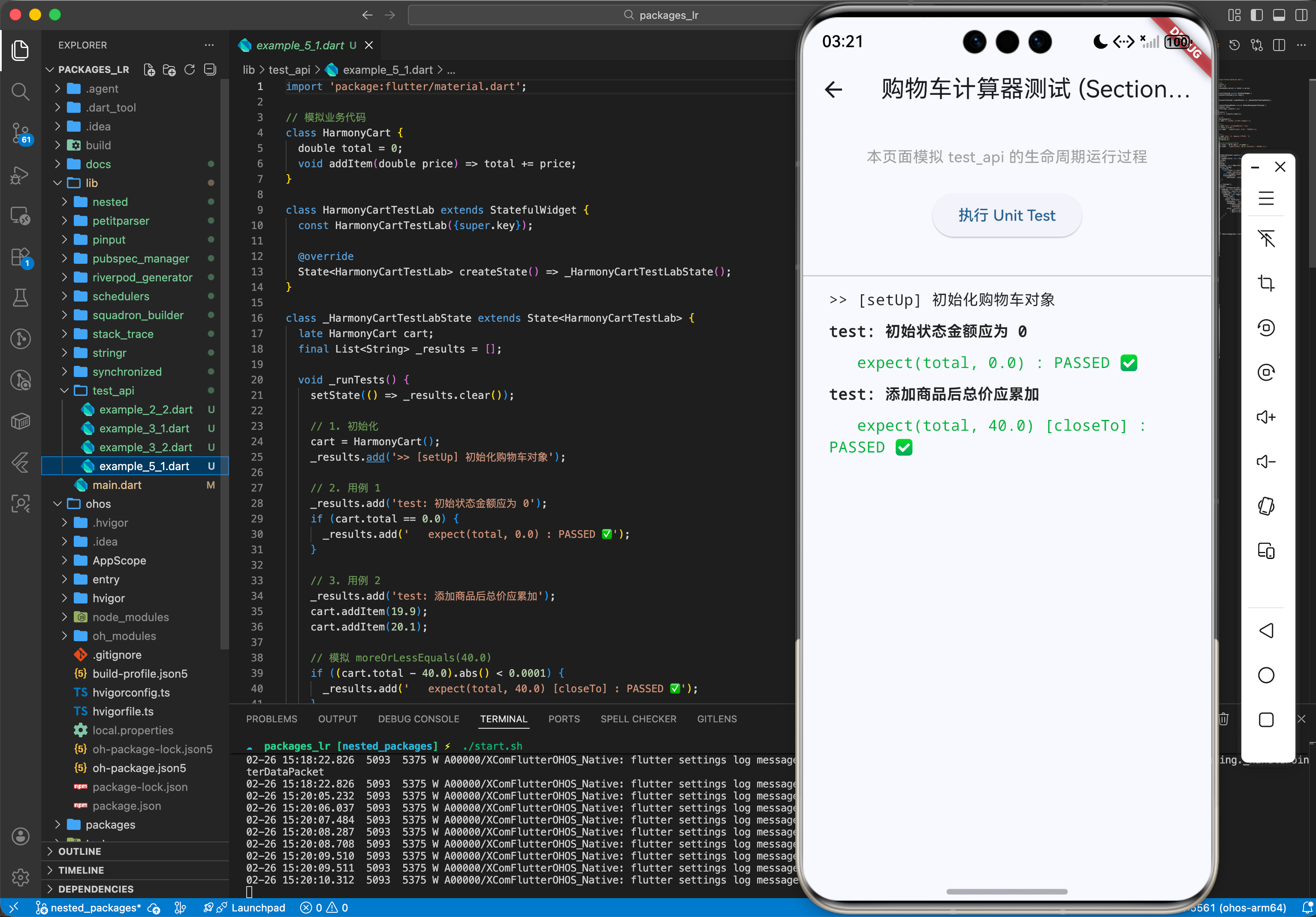
Task: Tap the 执行 Unit Test button
Action: [1006, 215]
